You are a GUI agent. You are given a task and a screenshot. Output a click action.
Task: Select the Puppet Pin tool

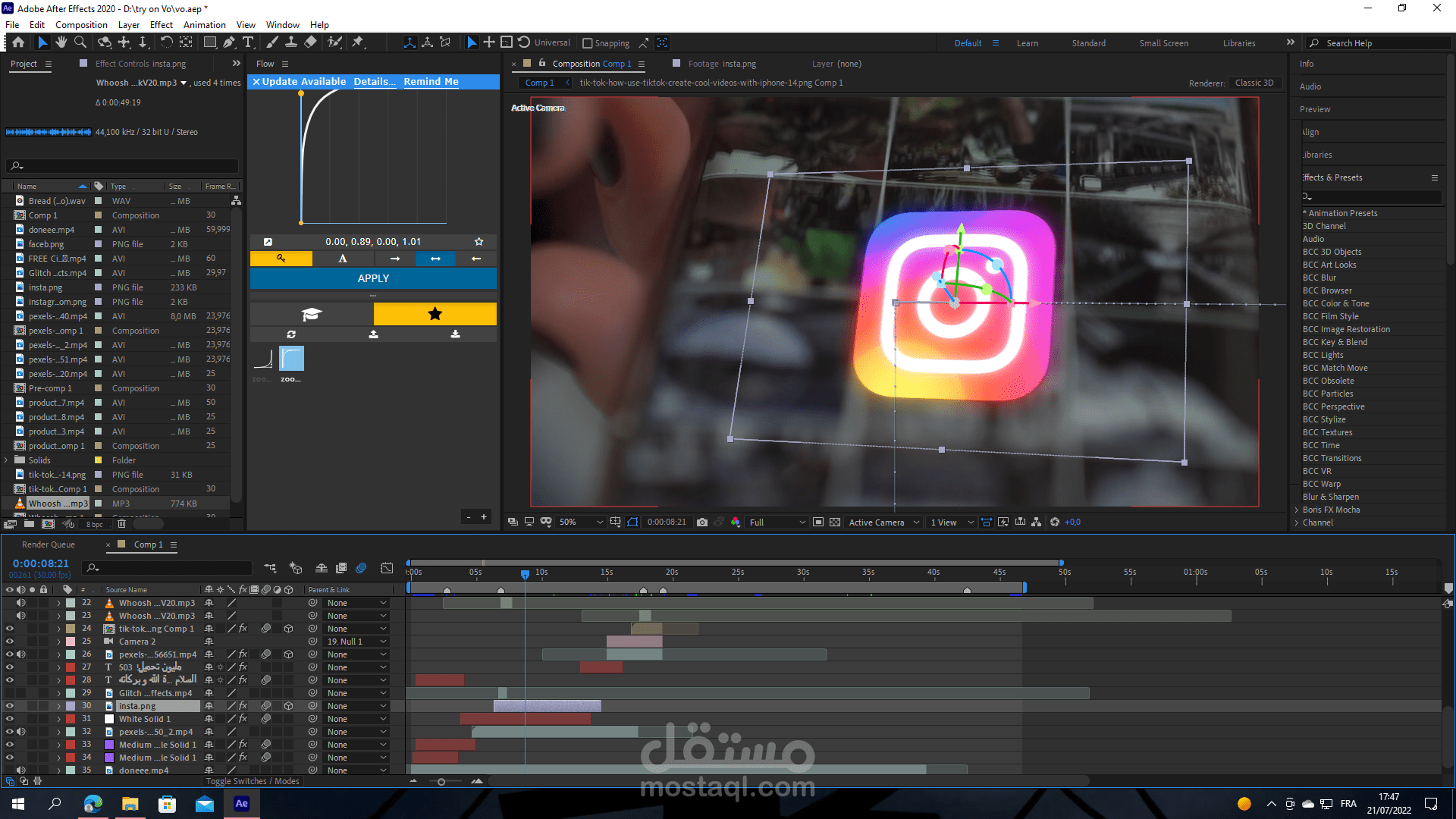(358, 42)
